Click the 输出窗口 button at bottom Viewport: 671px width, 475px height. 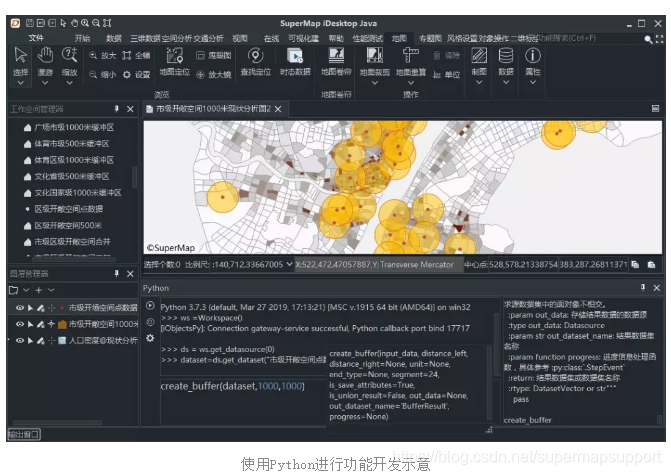tap(24, 434)
